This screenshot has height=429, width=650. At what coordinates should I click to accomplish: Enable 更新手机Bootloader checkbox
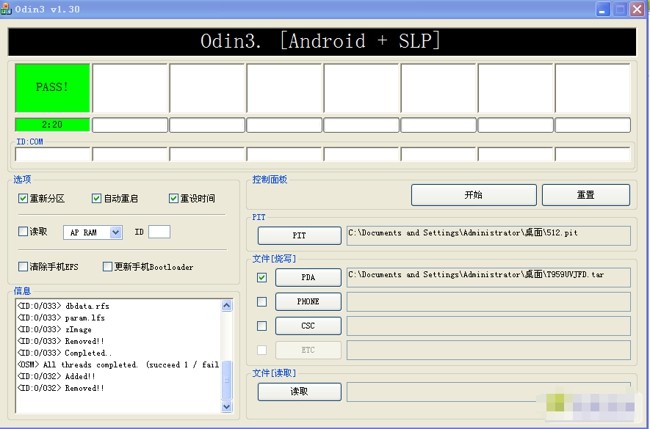107,267
